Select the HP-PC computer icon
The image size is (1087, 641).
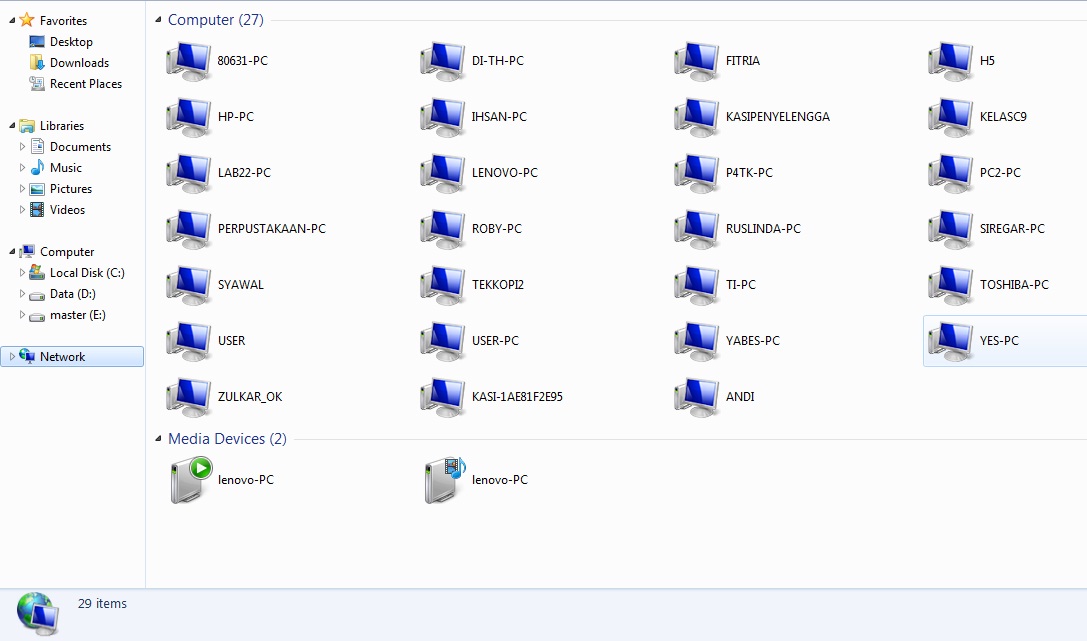189,117
